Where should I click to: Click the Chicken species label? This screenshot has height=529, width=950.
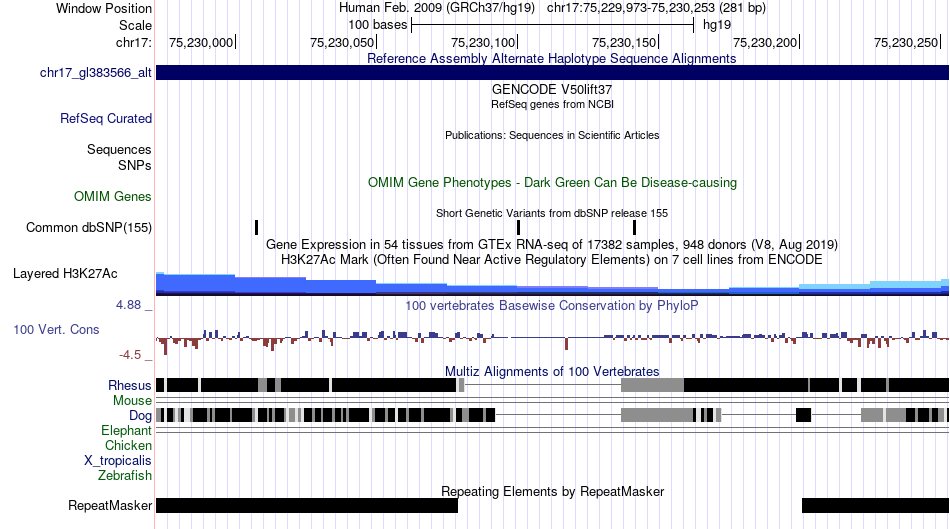point(128,445)
